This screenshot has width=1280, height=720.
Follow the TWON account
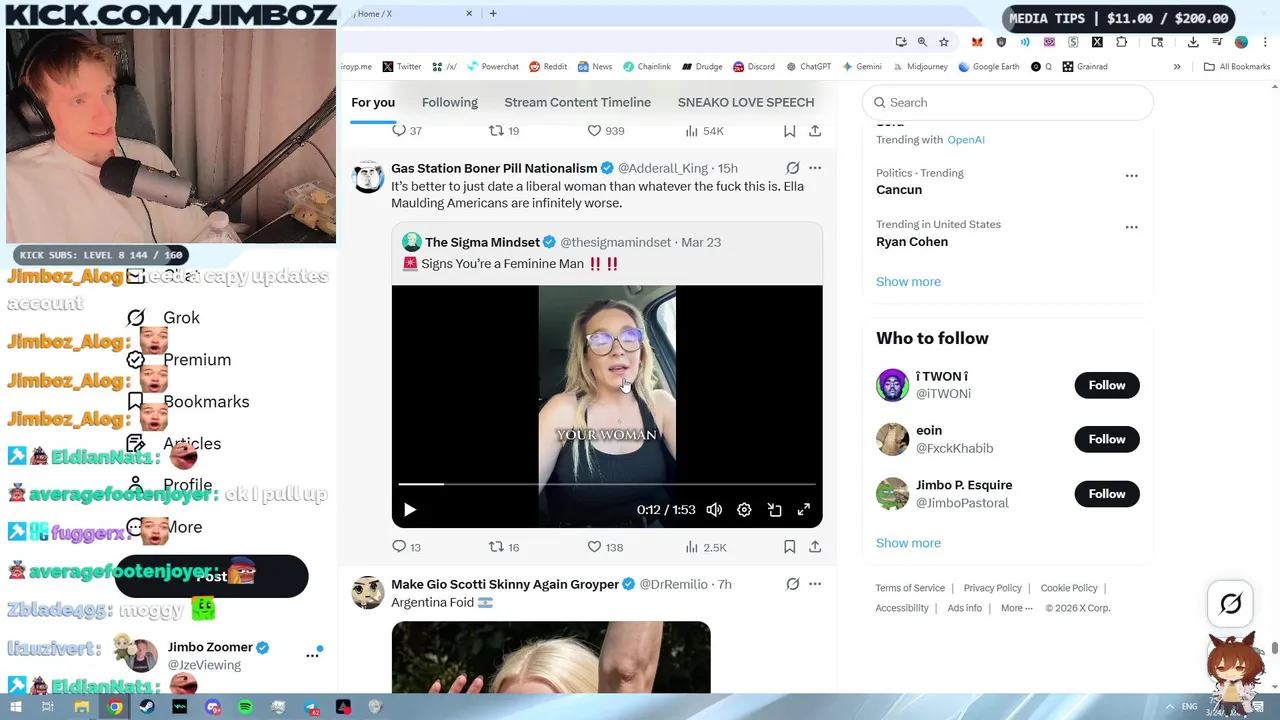tap(1107, 385)
